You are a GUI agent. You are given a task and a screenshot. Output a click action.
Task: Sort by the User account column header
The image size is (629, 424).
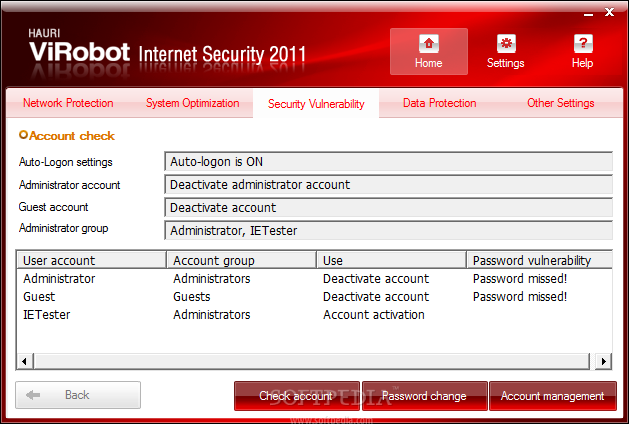(90, 260)
